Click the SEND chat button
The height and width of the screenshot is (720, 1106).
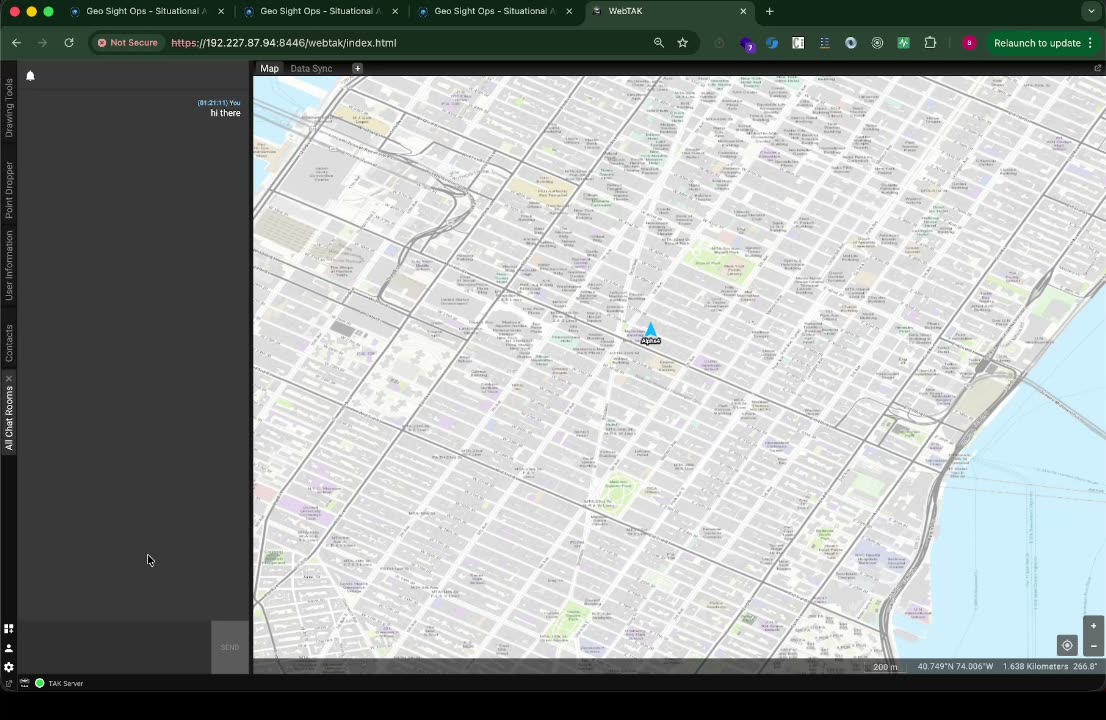pos(230,647)
